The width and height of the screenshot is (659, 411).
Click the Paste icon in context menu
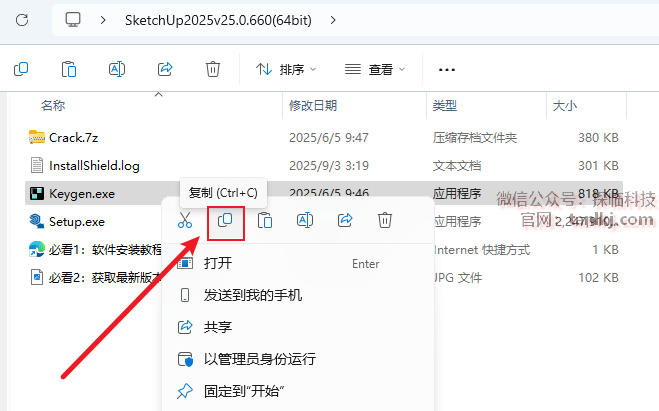265,220
